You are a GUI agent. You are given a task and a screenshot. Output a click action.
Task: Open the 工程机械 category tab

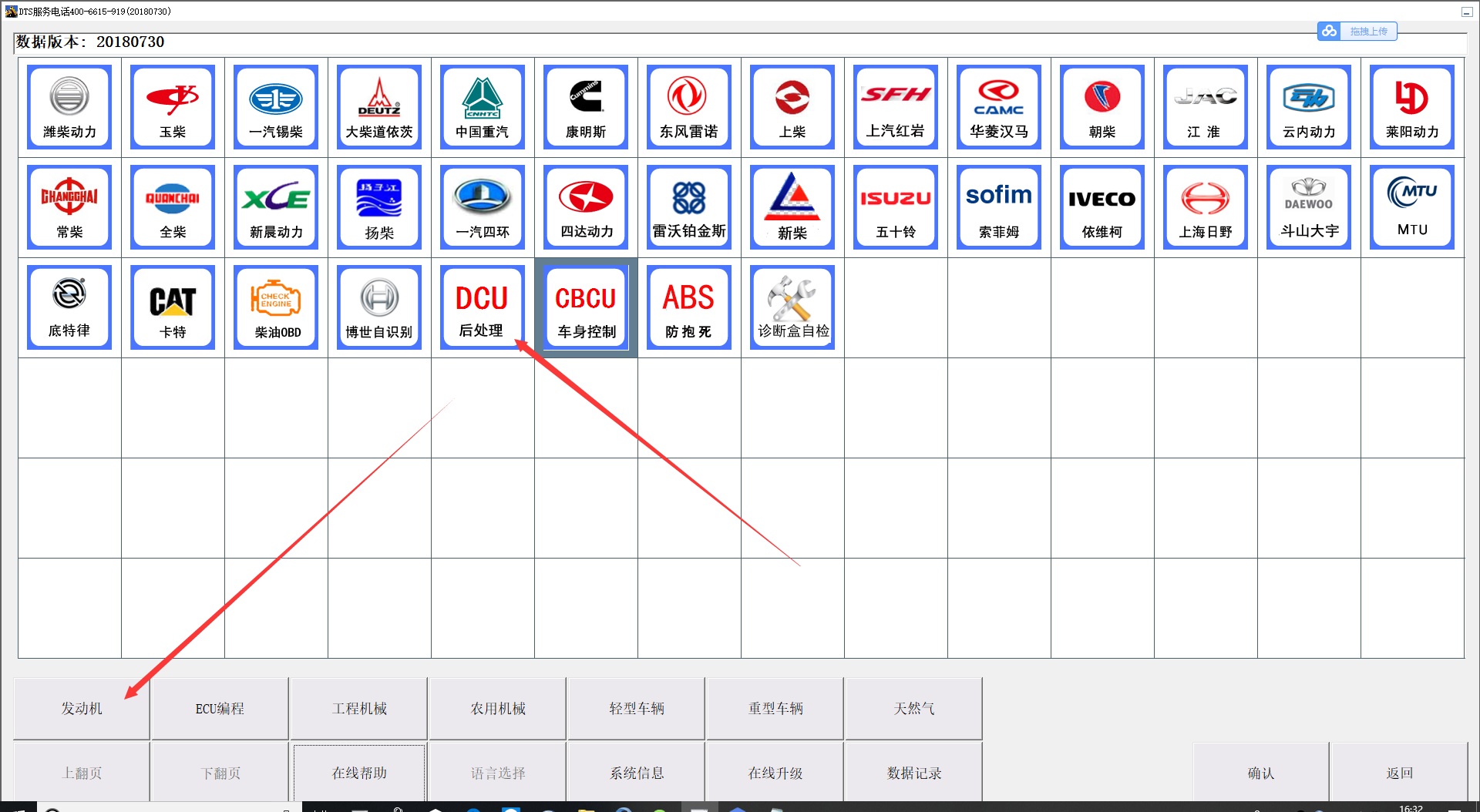[x=359, y=708]
